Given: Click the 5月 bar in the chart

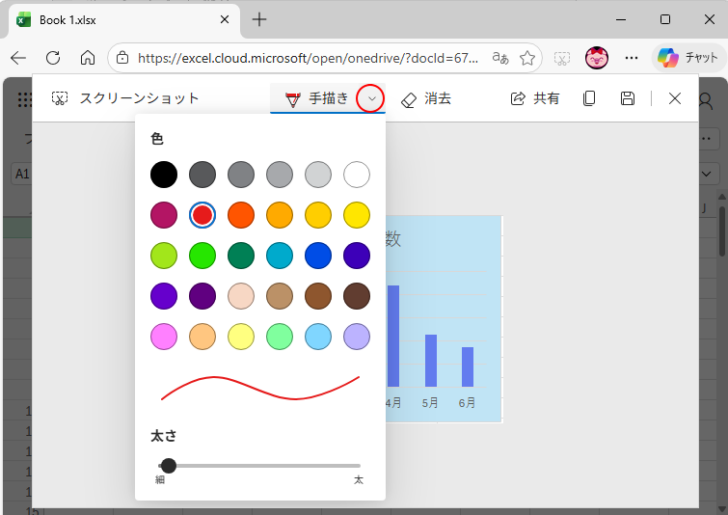Looking at the screenshot, I should [431, 360].
